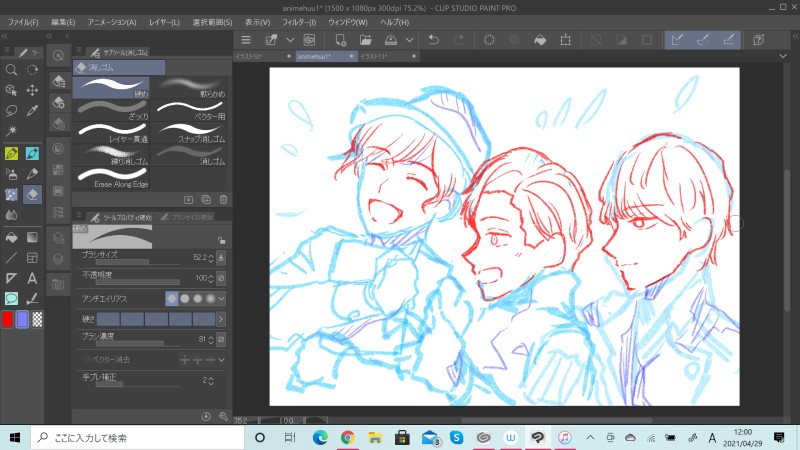Toggle the tool property lock icon
This screenshot has height=450, width=800.
pyautogui.click(x=221, y=240)
